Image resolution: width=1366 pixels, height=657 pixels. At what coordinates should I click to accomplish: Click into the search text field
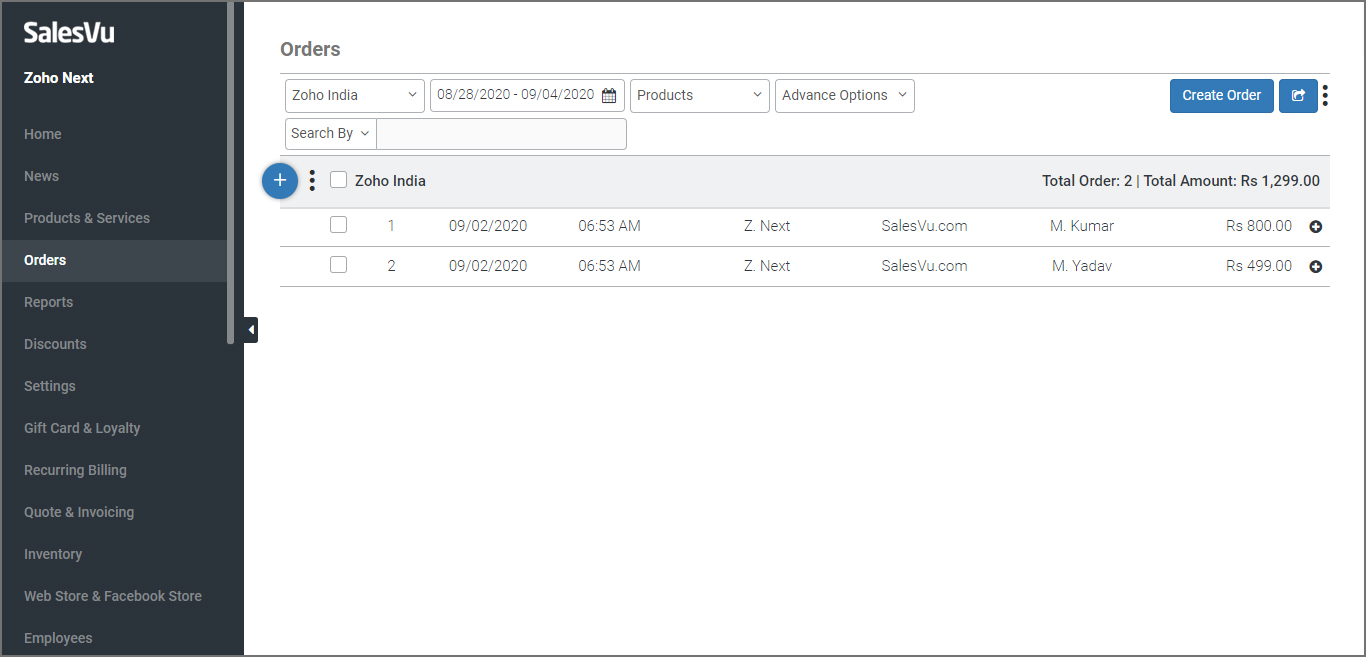point(501,134)
